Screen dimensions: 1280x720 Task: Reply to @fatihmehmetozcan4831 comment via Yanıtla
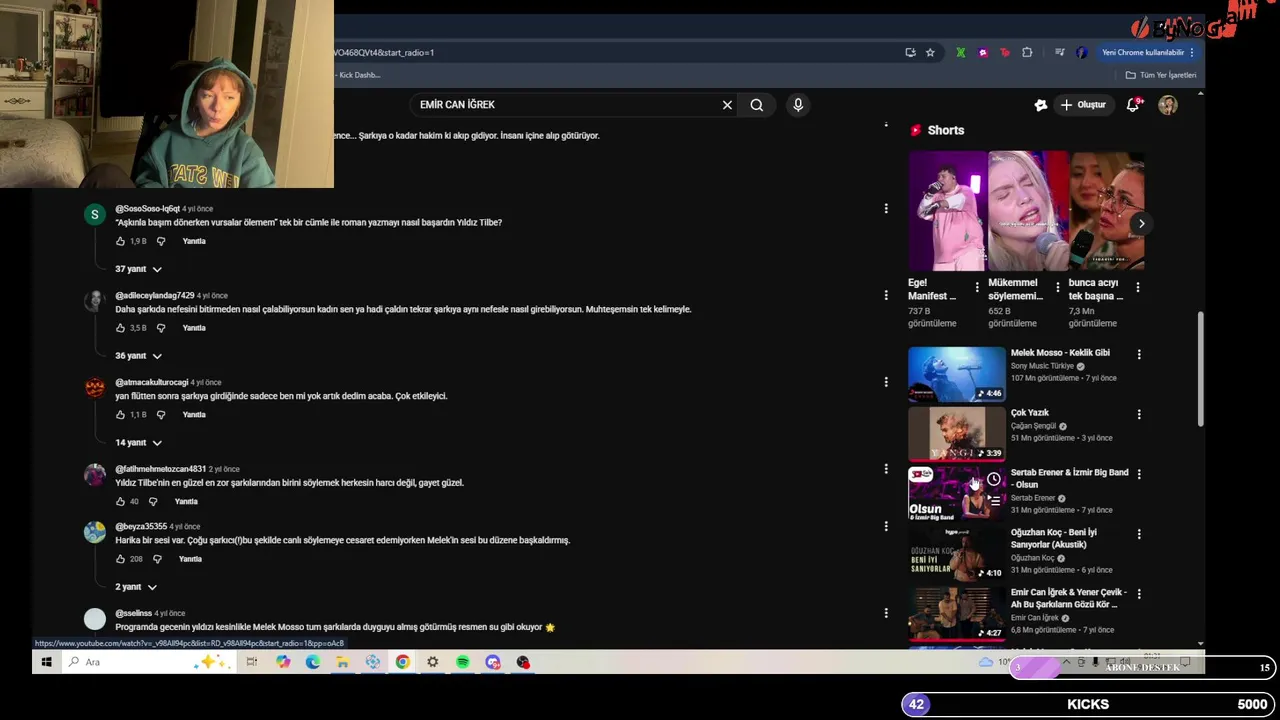(x=186, y=502)
